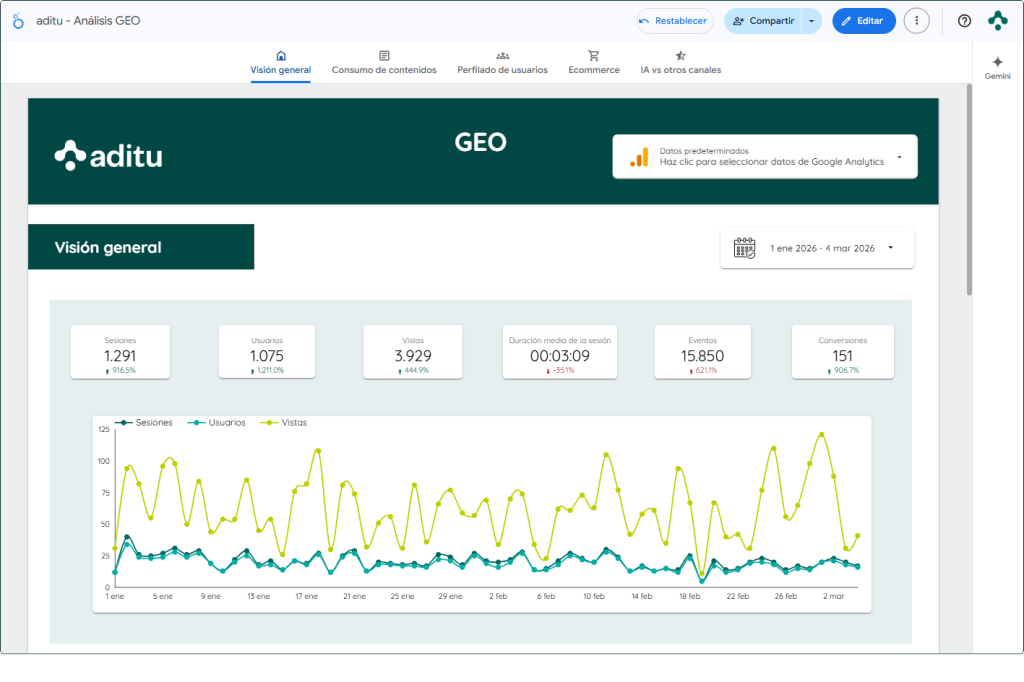Click the Google Analytics data source icon

click(x=638, y=157)
